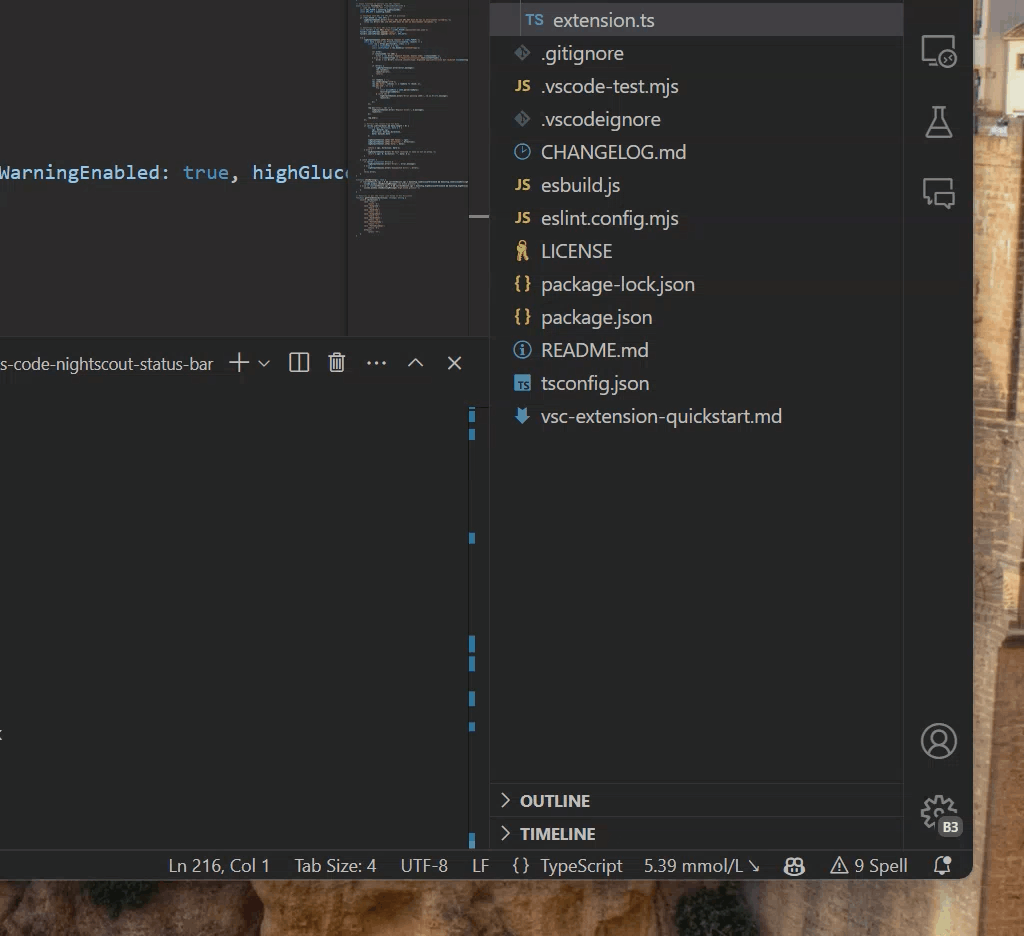Click the TS icon beside extension.ts
This screenshot has height=936, width=1024.
(x=534, y=20)
